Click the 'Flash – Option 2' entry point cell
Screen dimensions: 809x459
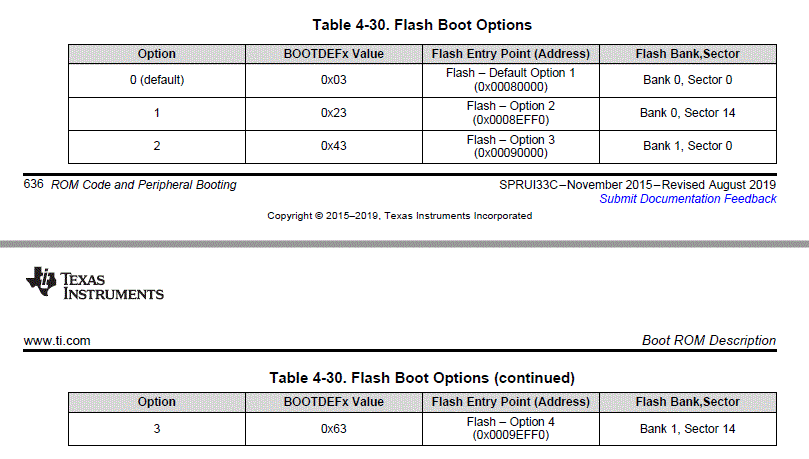(510, 113)
